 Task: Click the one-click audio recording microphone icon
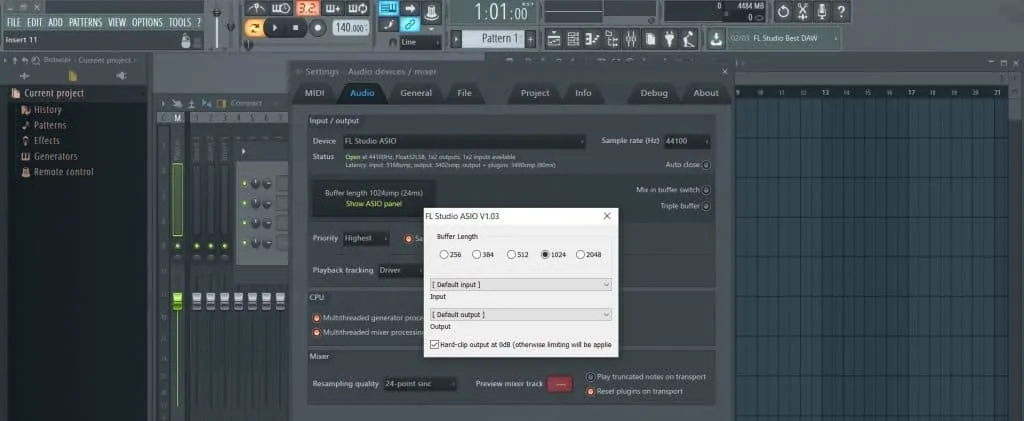click(x=822, y=12)
